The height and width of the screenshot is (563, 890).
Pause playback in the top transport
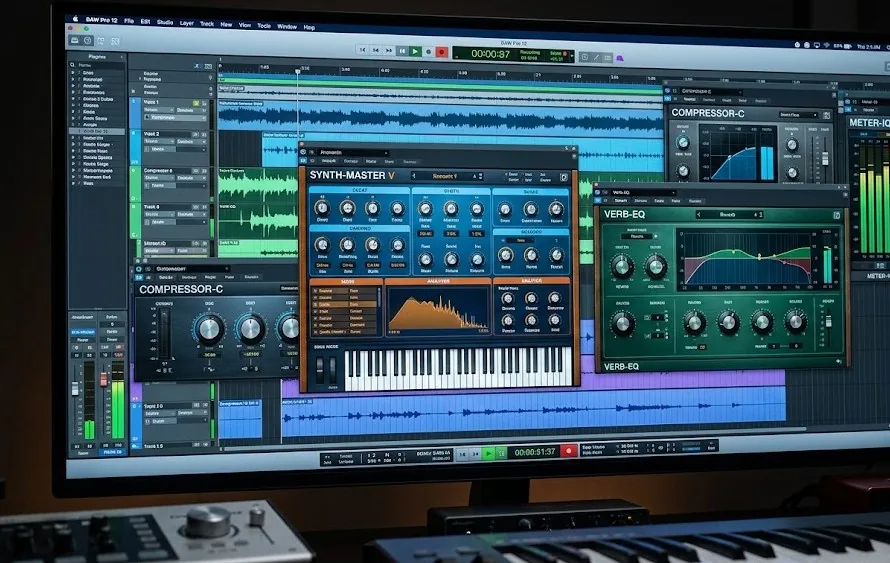pos(402,51)
